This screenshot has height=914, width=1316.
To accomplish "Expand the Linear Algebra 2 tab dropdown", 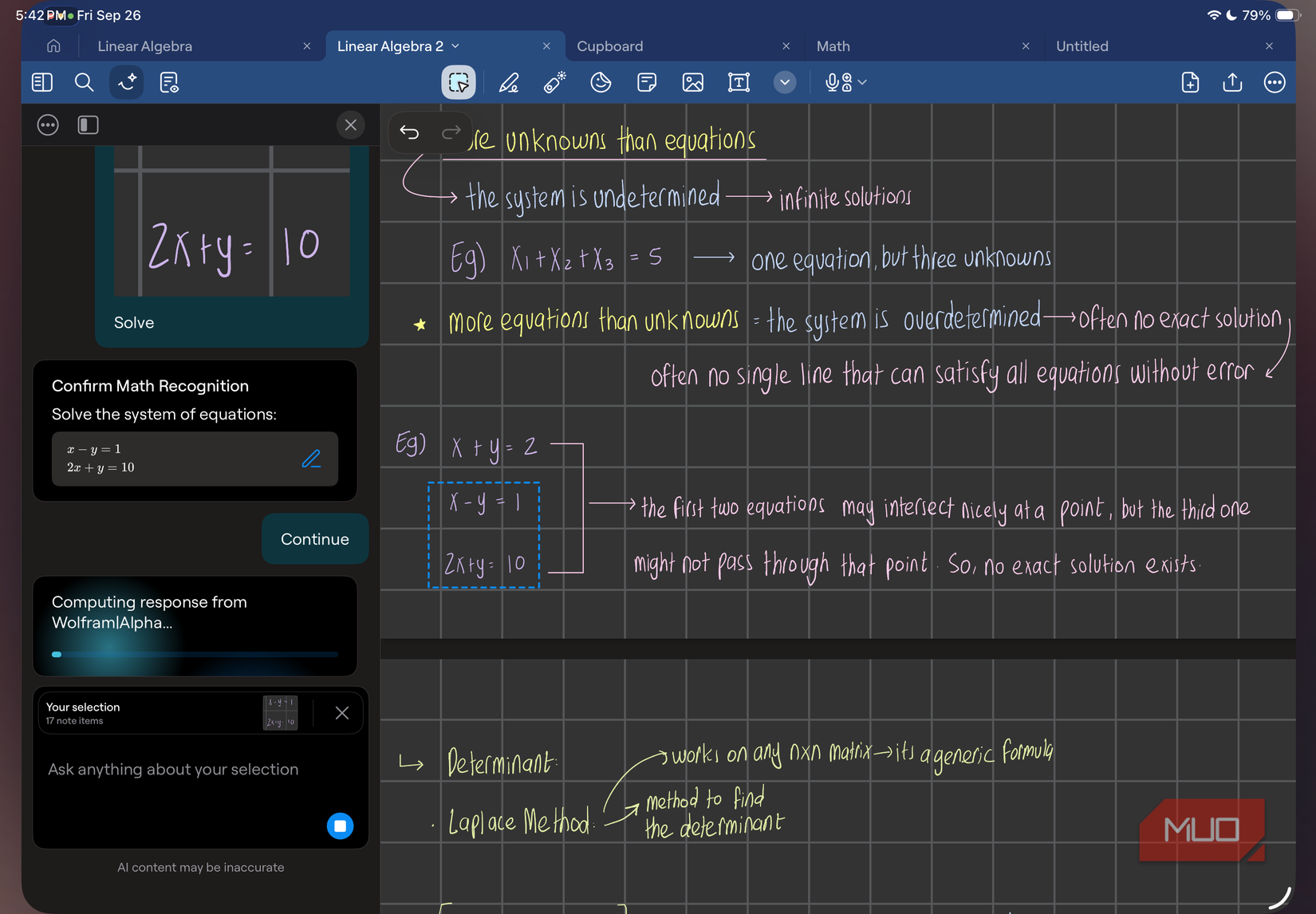I will click(x=455, y=46).
